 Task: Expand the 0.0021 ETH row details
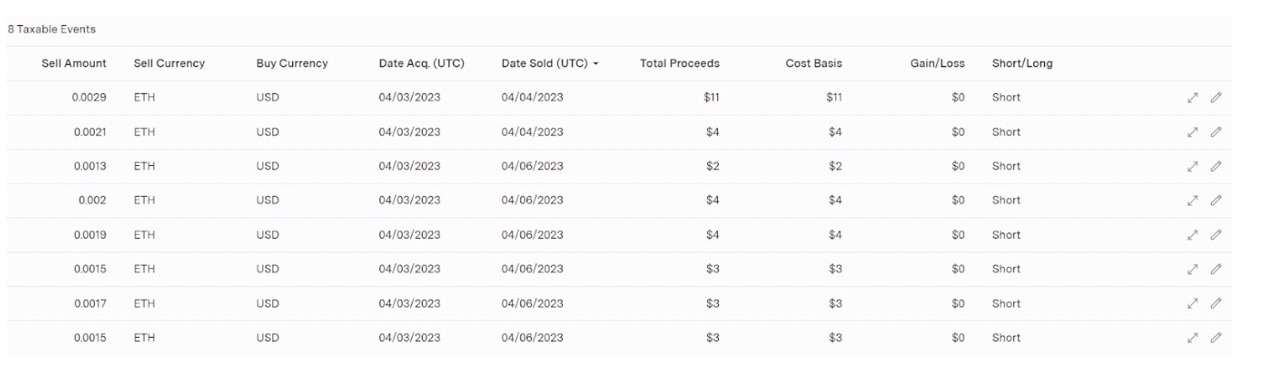1193,132
